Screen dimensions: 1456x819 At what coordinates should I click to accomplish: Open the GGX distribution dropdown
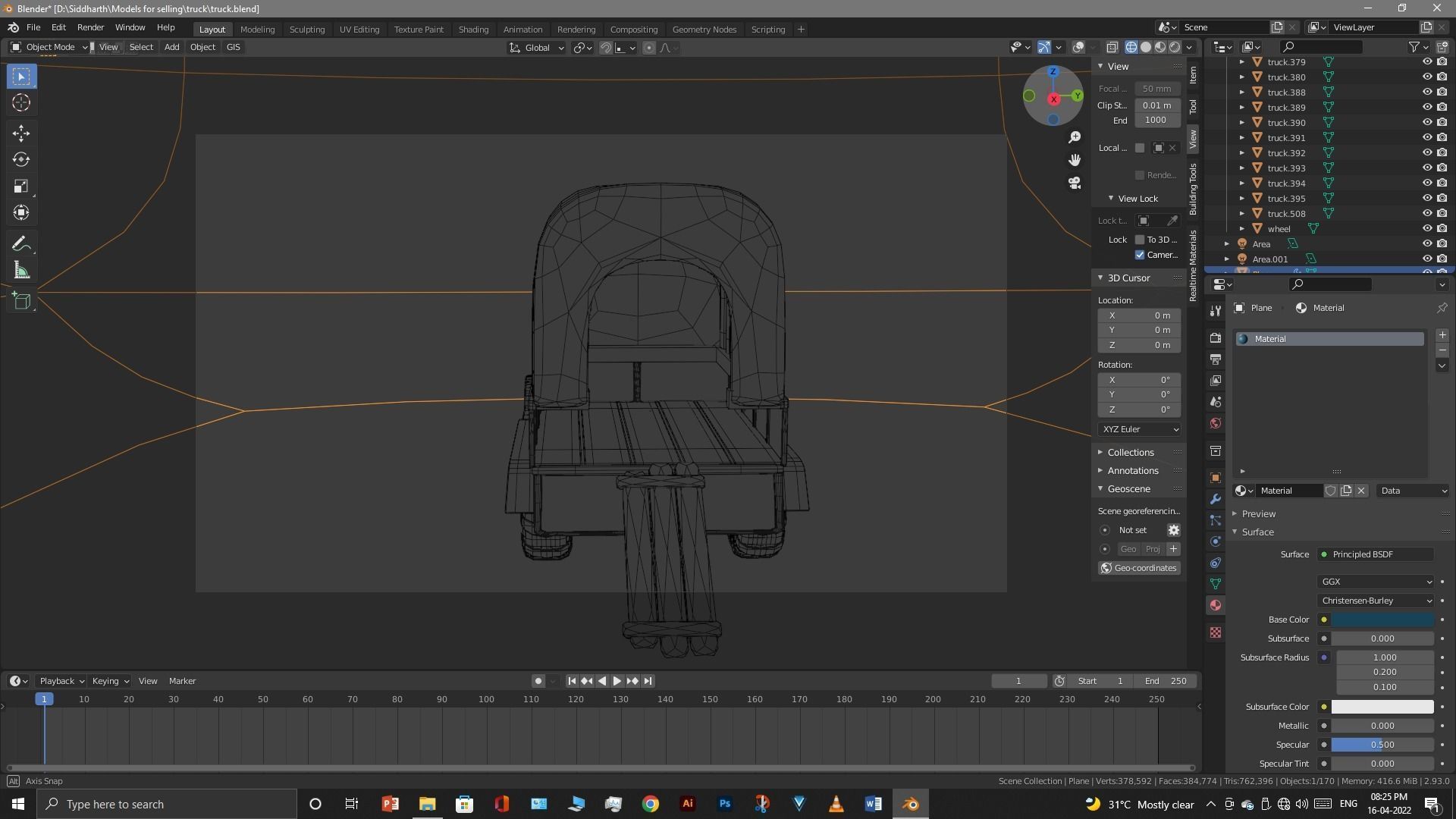pyautogui.click(x=1376, y=582)
